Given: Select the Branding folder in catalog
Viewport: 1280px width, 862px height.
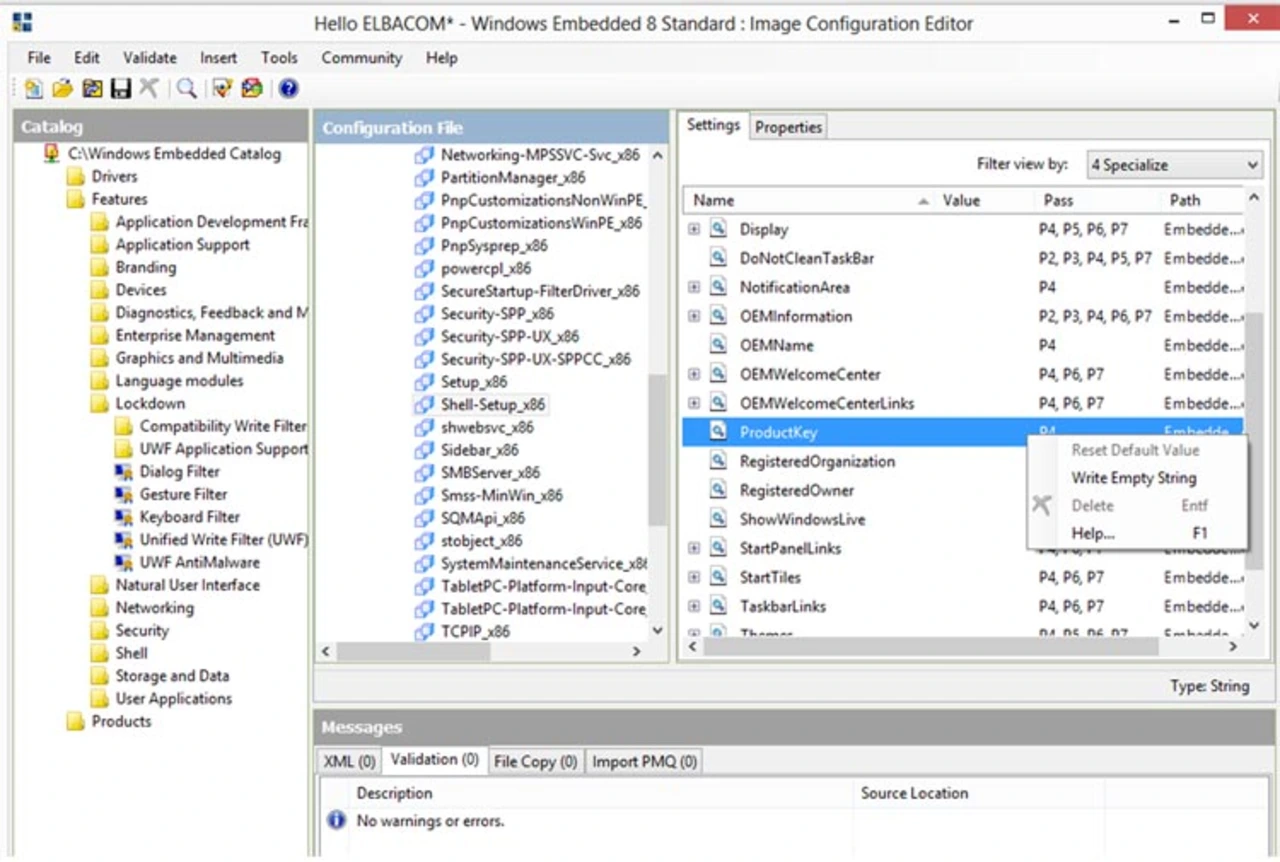Looking at the screenshot, I should [x=146, y=268].
